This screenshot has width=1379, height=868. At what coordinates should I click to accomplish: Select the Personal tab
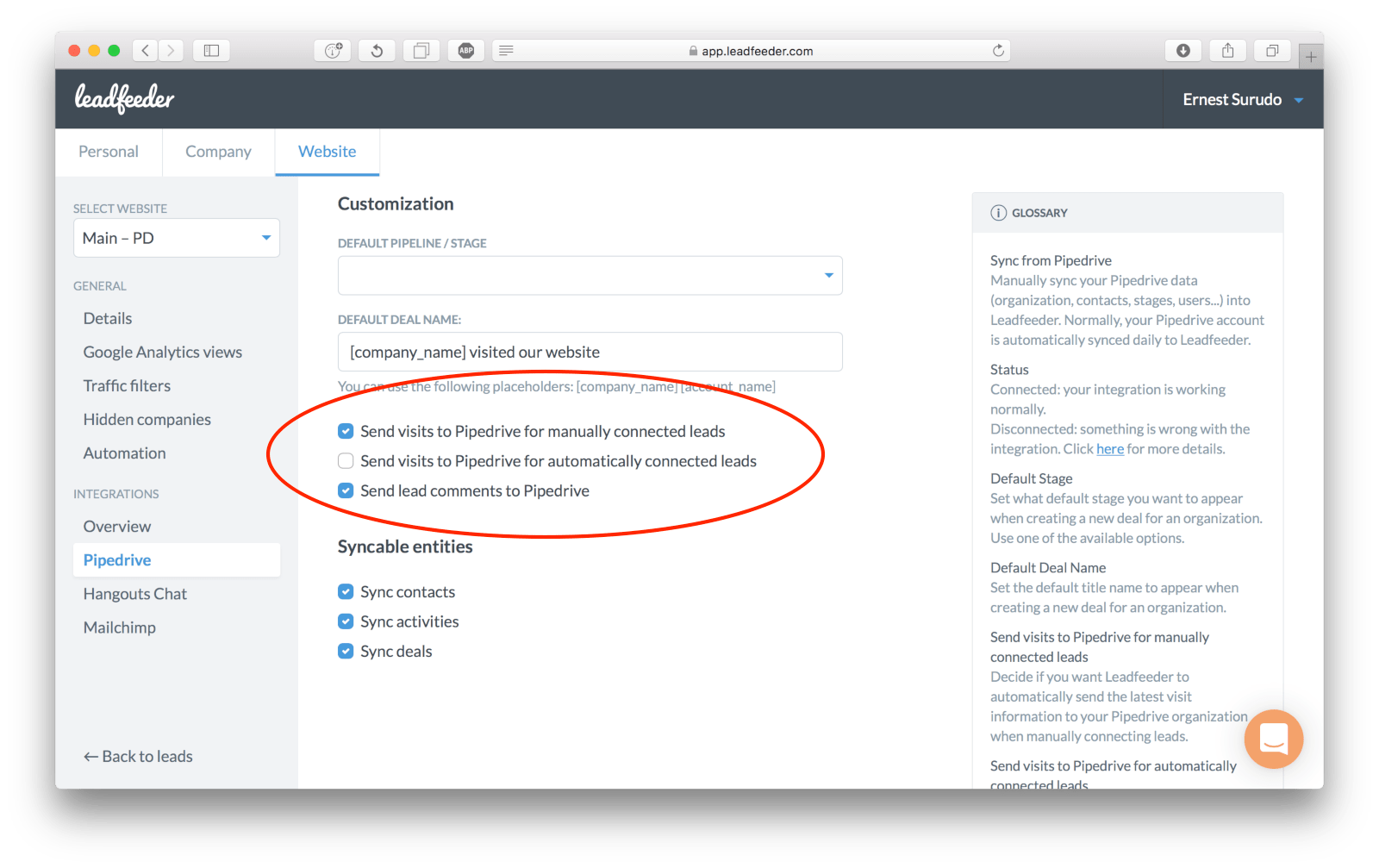point(109,152)
